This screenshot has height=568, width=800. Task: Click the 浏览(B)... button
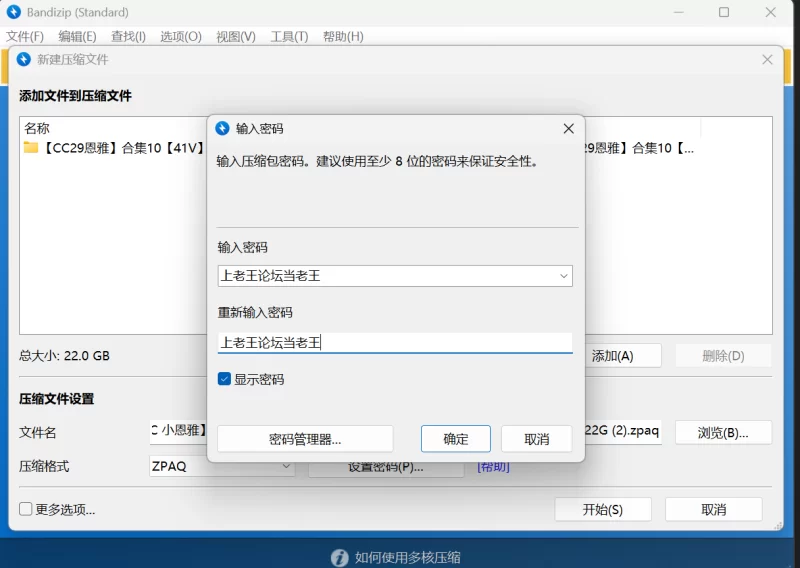723,433
